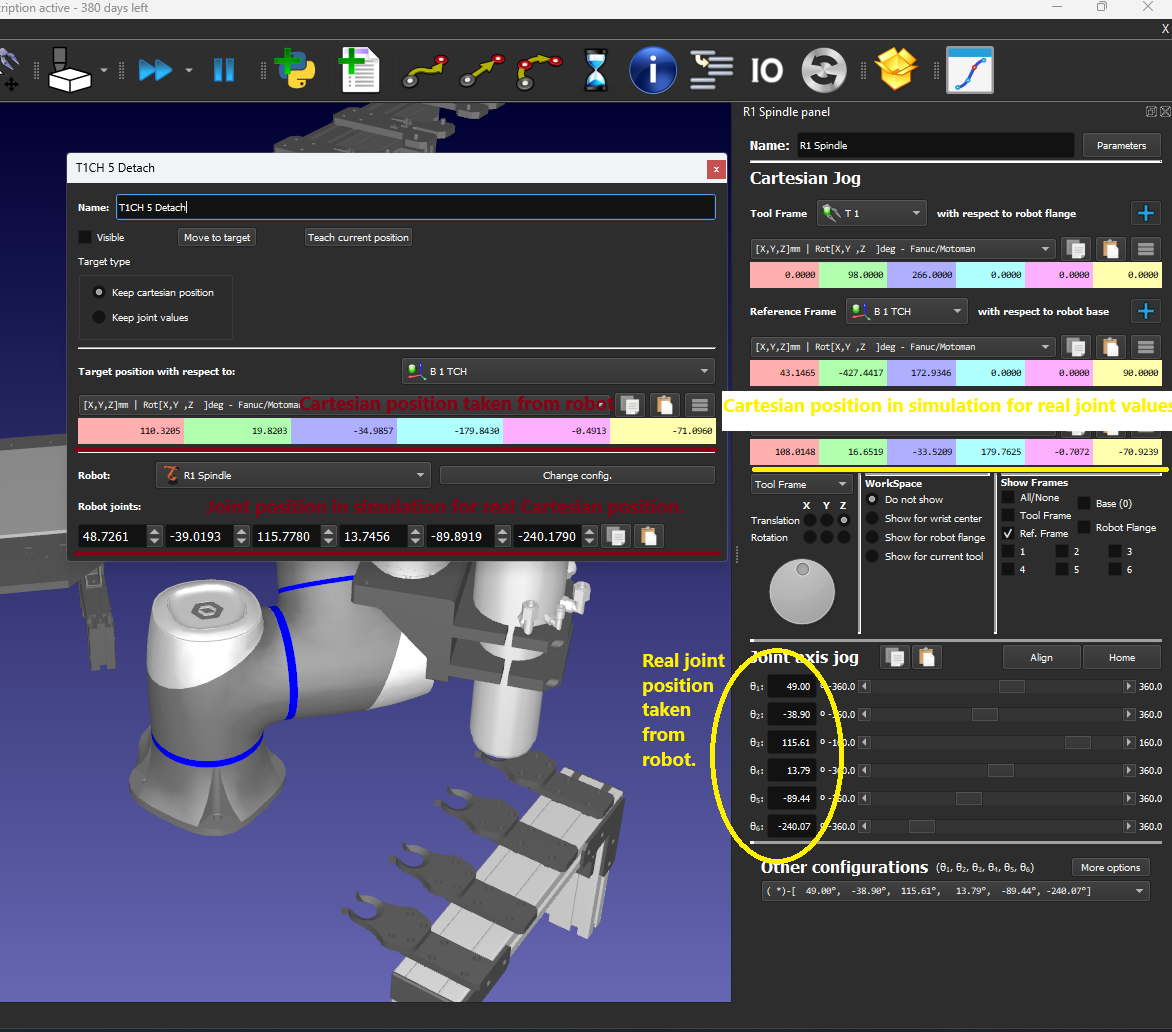Image resolution: width=1172 pixels, height=1032 pixels.
Task: Select Keep joint values radio option
Action: (x=99, y=318)
